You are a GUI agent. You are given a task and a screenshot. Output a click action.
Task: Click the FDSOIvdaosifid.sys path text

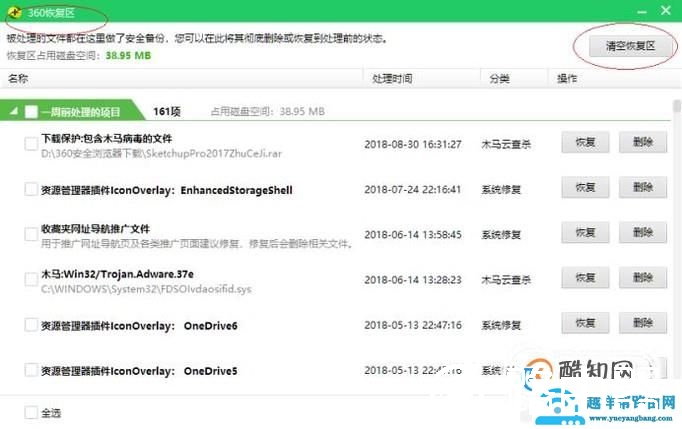(146, 289)
